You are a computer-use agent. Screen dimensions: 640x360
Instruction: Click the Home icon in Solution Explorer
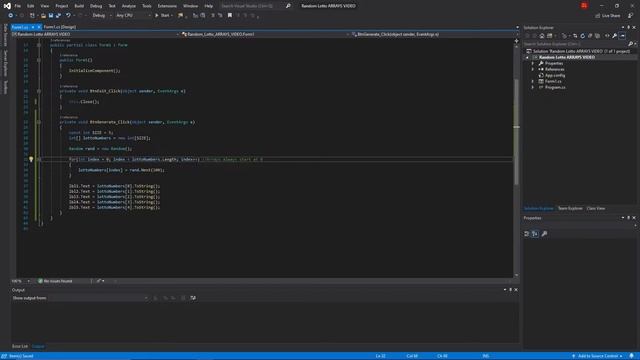[x=542, y=36]
